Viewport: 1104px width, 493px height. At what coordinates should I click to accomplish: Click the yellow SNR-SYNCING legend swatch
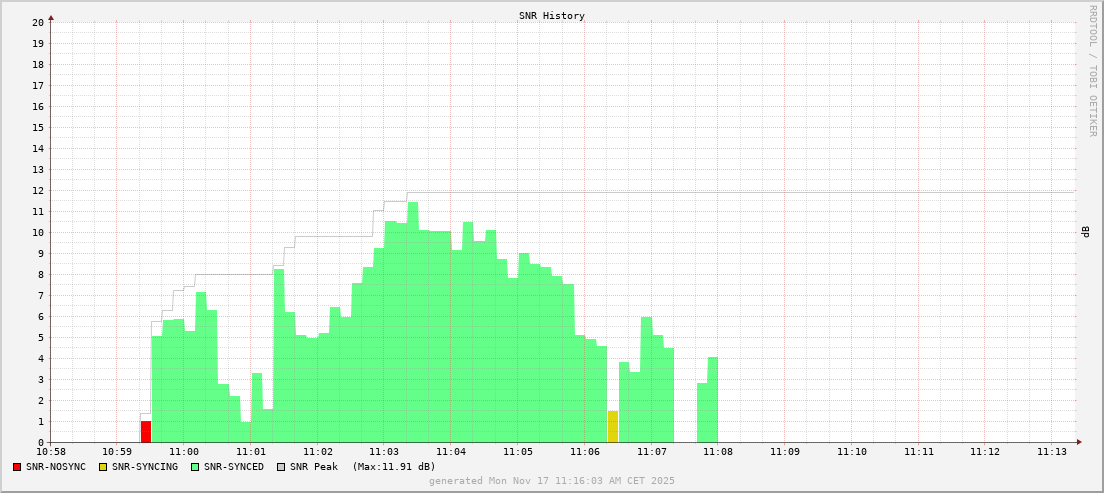103,467
